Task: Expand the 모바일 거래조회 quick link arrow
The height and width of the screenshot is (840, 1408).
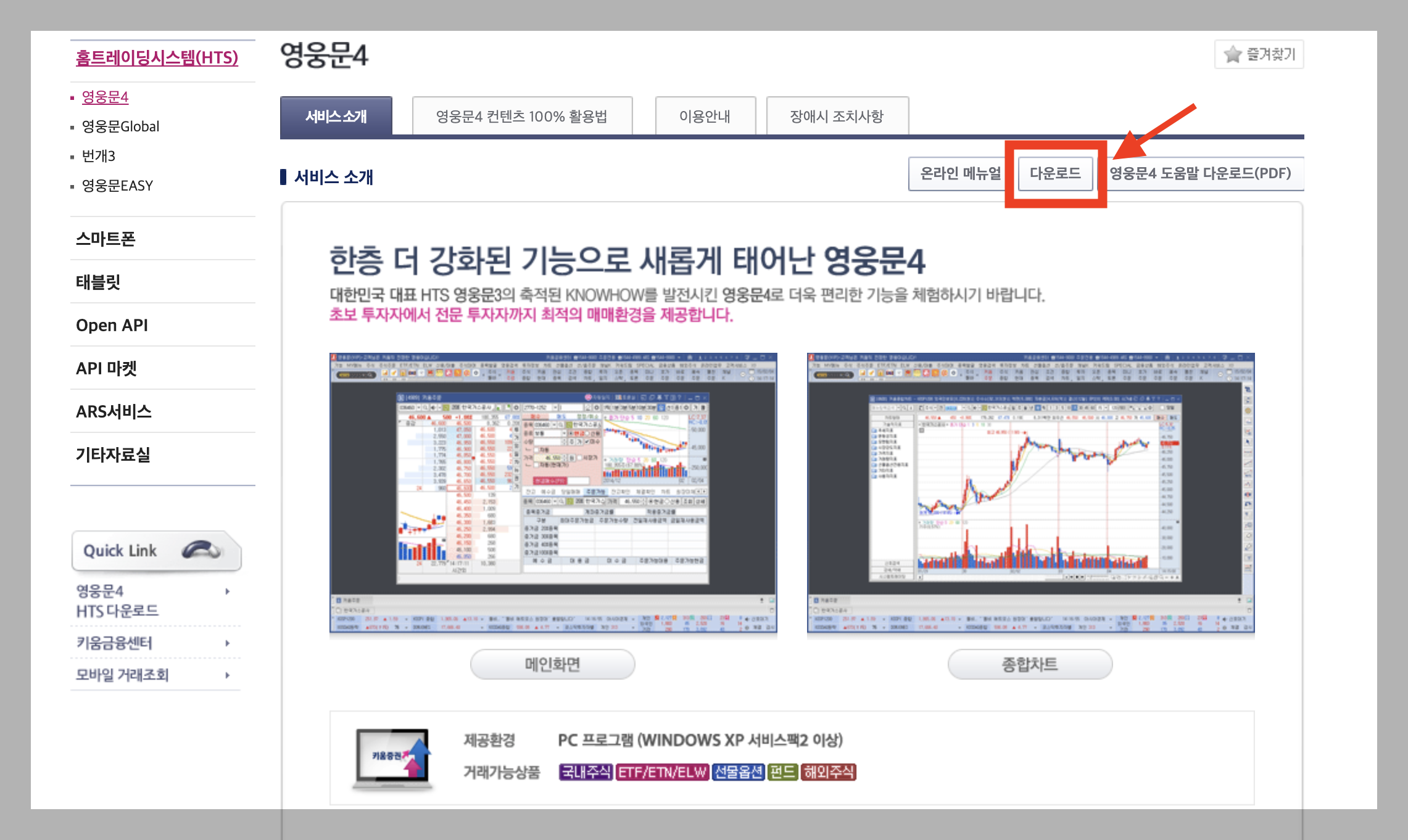Action: pyautogui.click(x=228, y=675)
